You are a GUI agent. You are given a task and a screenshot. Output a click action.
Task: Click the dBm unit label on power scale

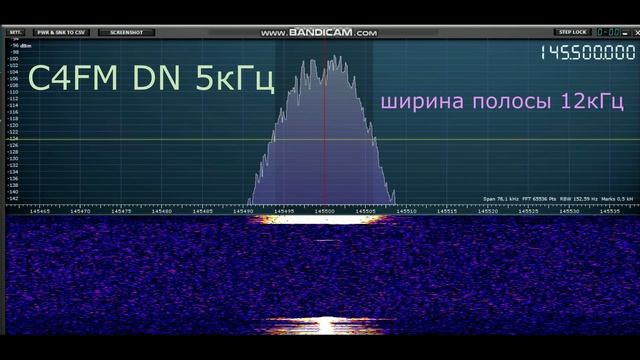coord(26,46)
